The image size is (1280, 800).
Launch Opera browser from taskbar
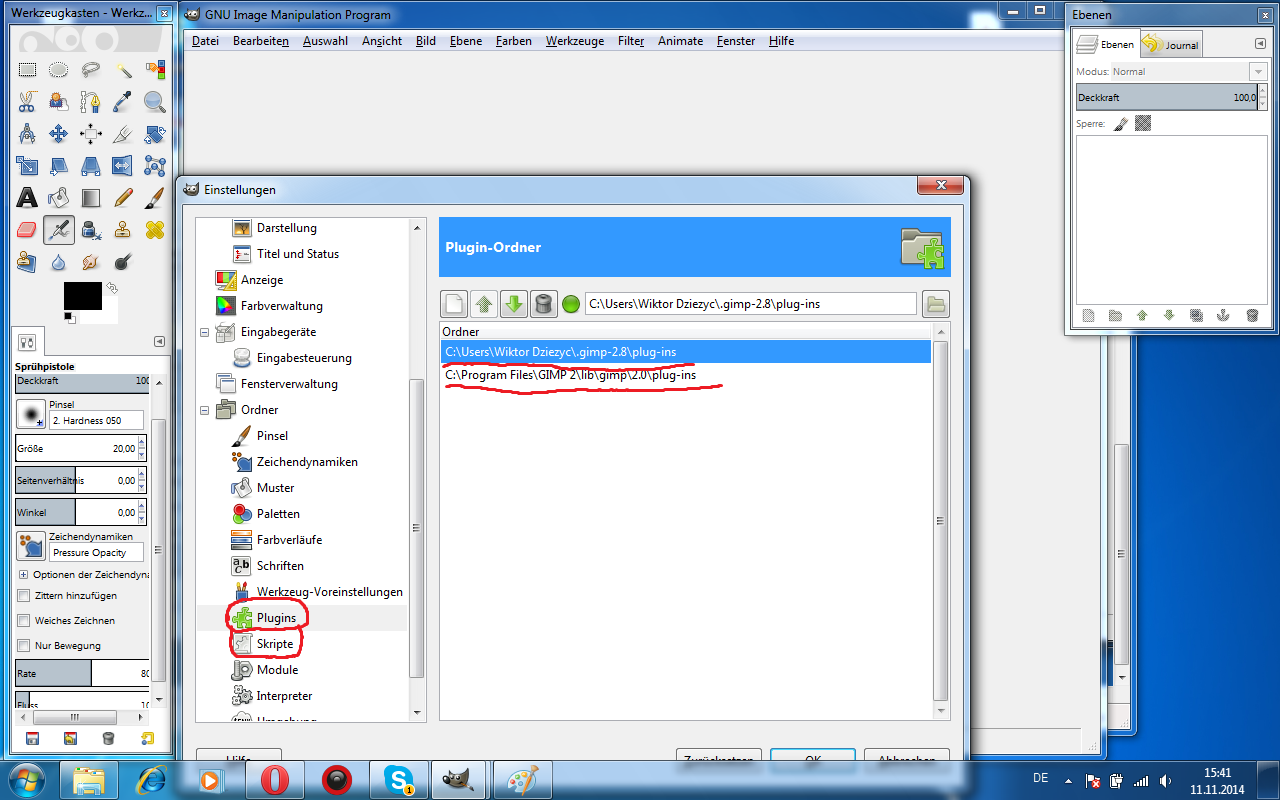(x=274, y=780)
